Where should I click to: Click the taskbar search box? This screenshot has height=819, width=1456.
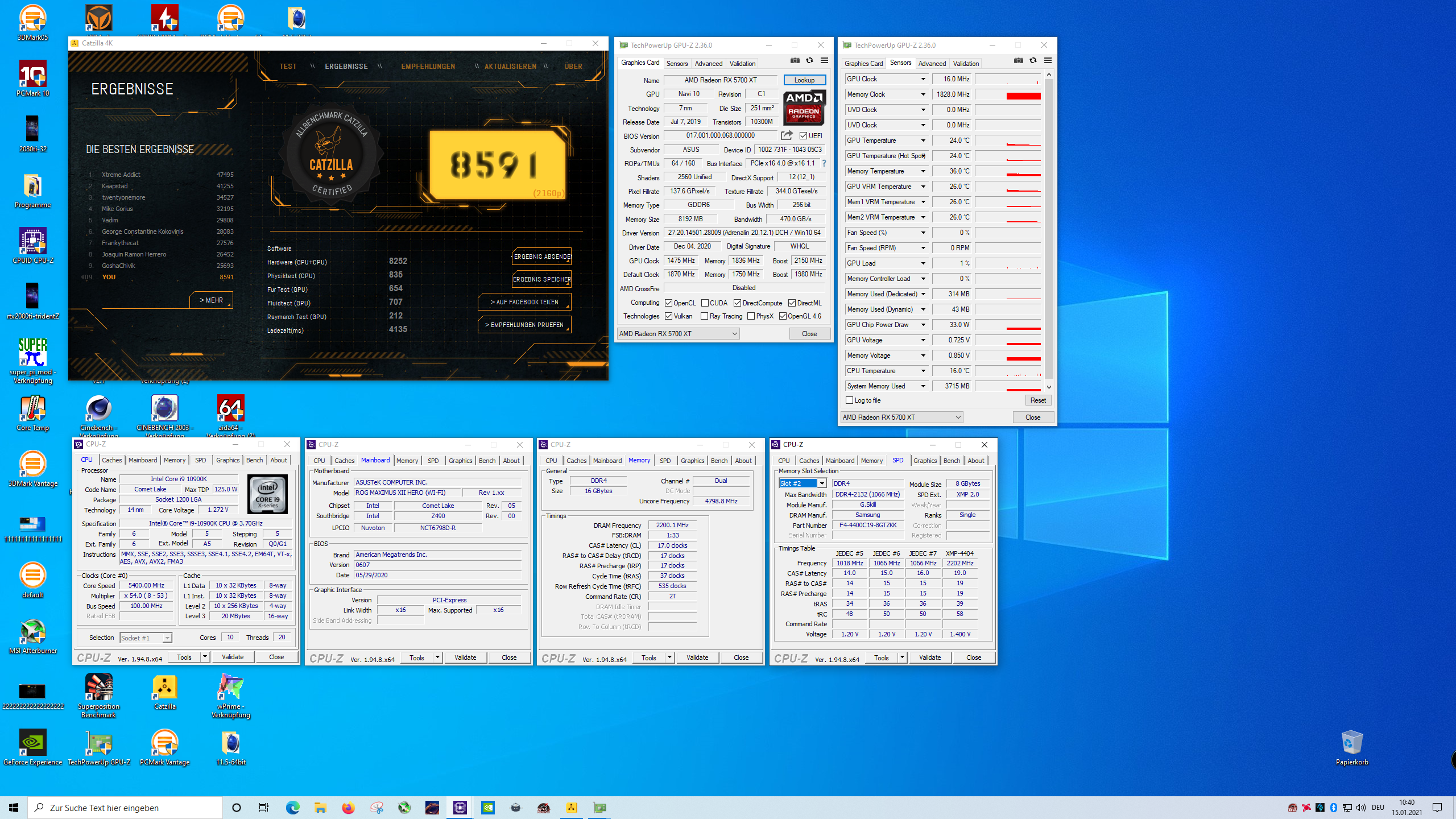125,808
